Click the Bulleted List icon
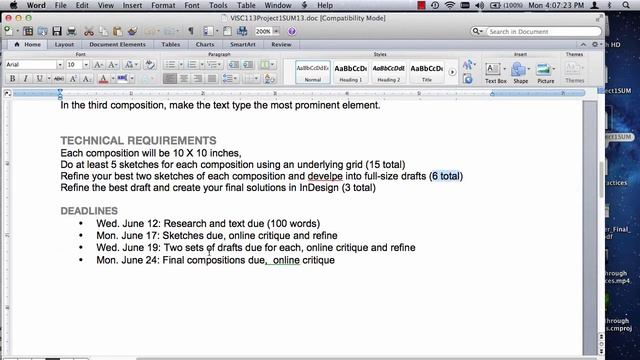 [170, 64]
